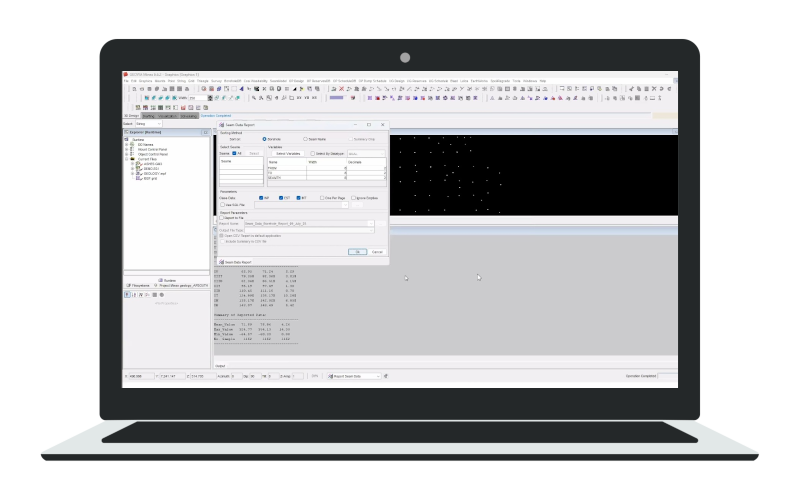Click the first icon of the top toolbar row

point(135,89)
